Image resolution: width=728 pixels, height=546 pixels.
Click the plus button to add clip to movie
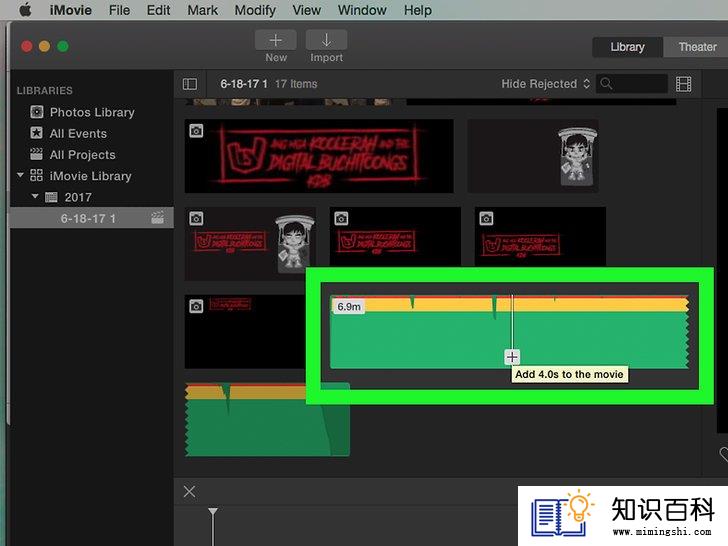pos(512,357)
